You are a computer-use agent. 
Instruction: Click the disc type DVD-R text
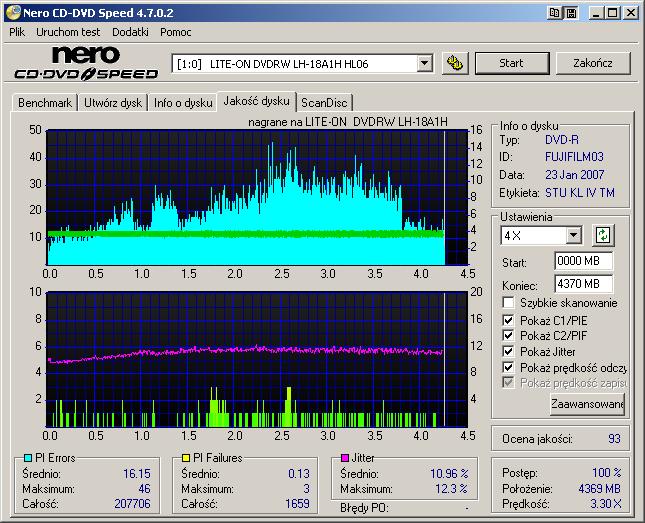click(x=562, y=140)
